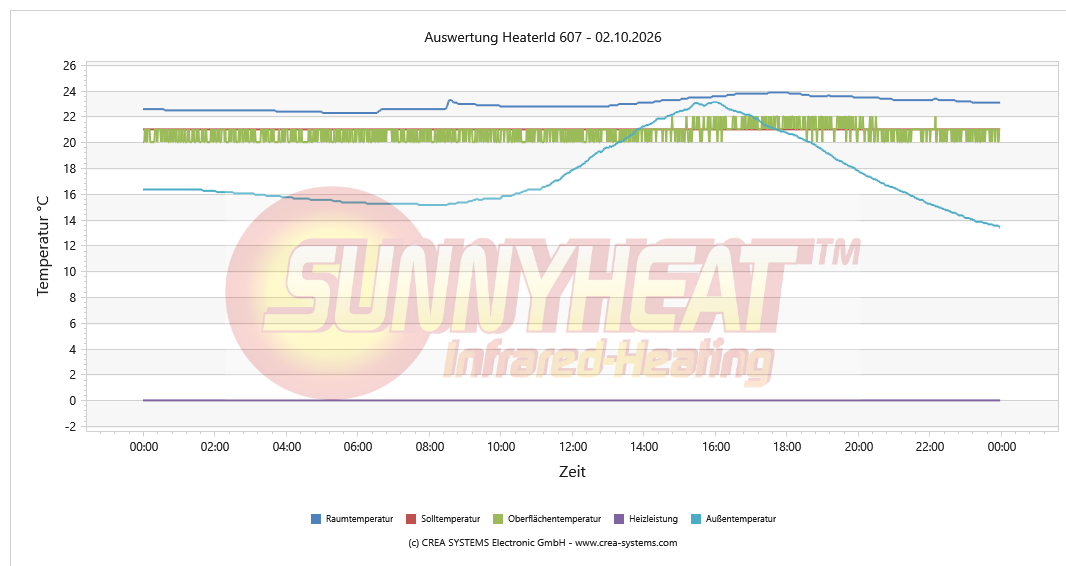Click the 10:00 time axis label

pyautogui.click(x=501, y=447)
